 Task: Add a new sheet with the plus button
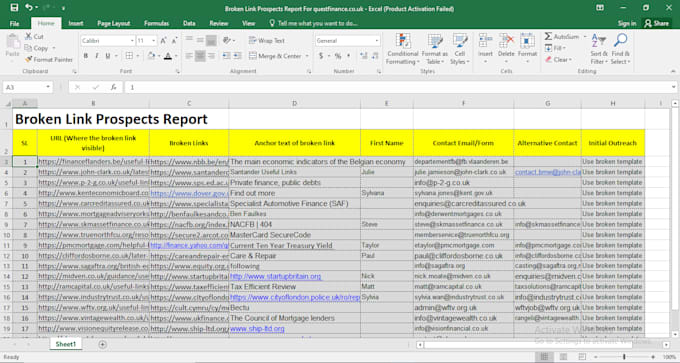102,344
